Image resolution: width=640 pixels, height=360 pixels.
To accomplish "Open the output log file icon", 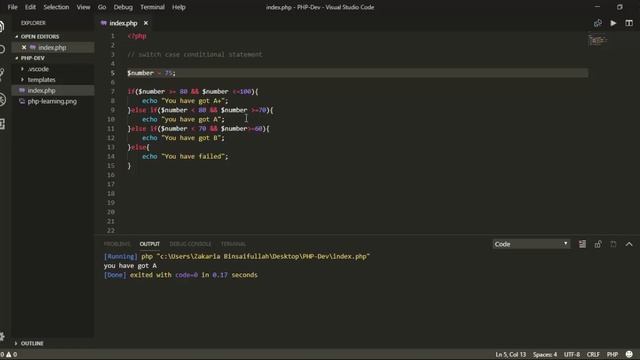I will (x=613, y=244).
